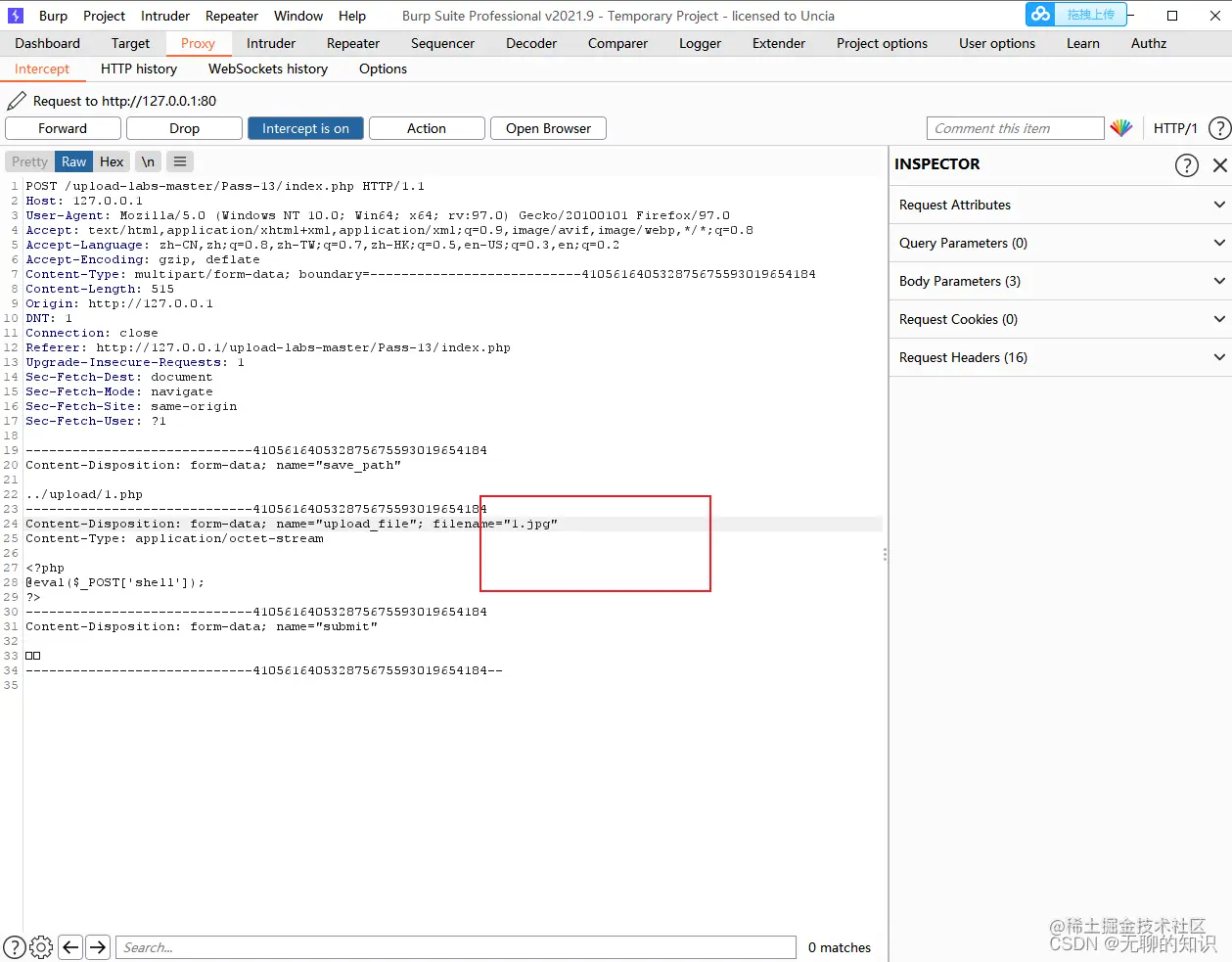Image resolution: width=1232 pixels, height=962 pixels.
Task: Open HTTP history sub-tab
Action: coord(139,69)
